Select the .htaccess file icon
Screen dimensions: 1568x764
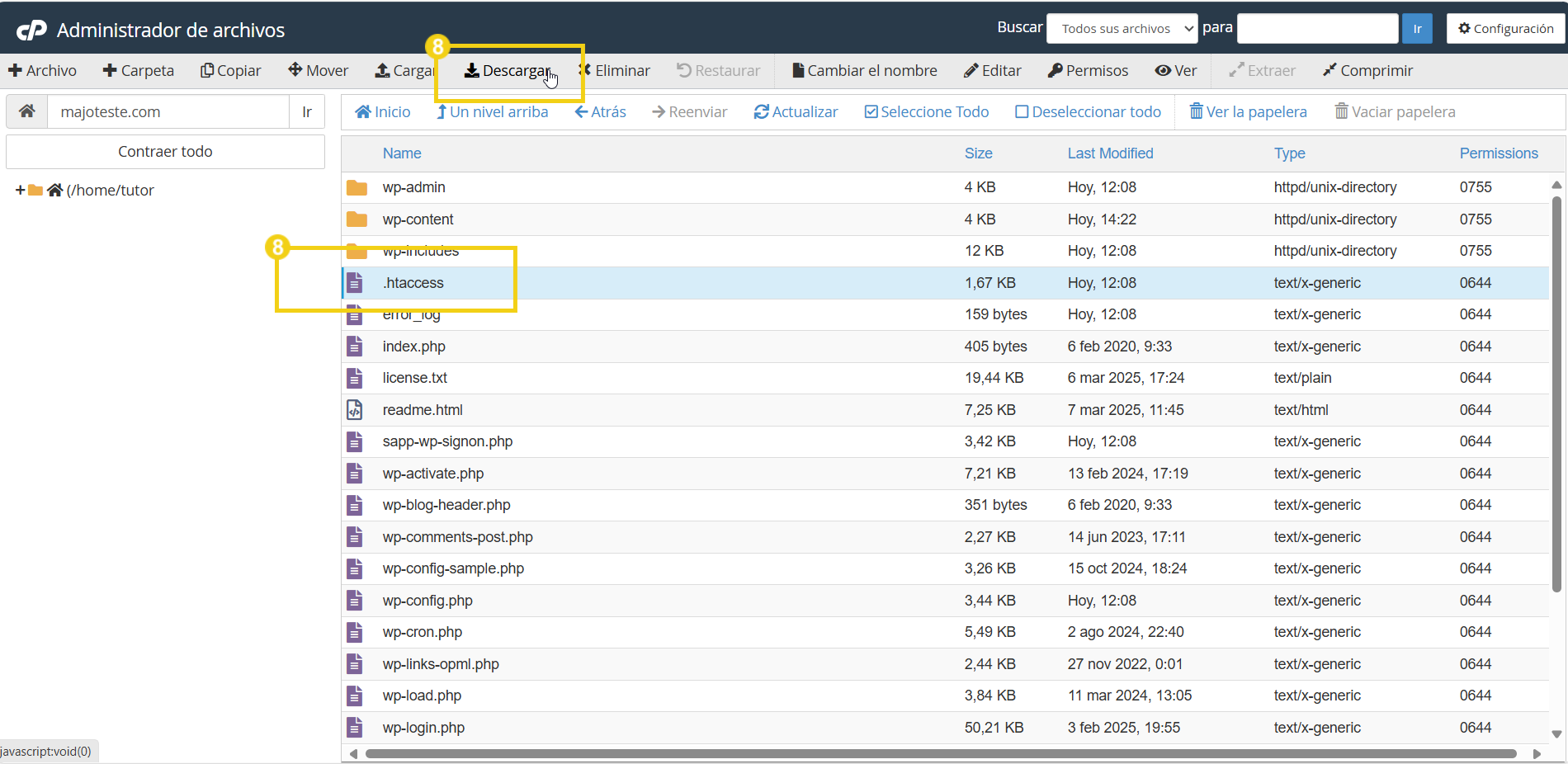(x=355, y=283)
